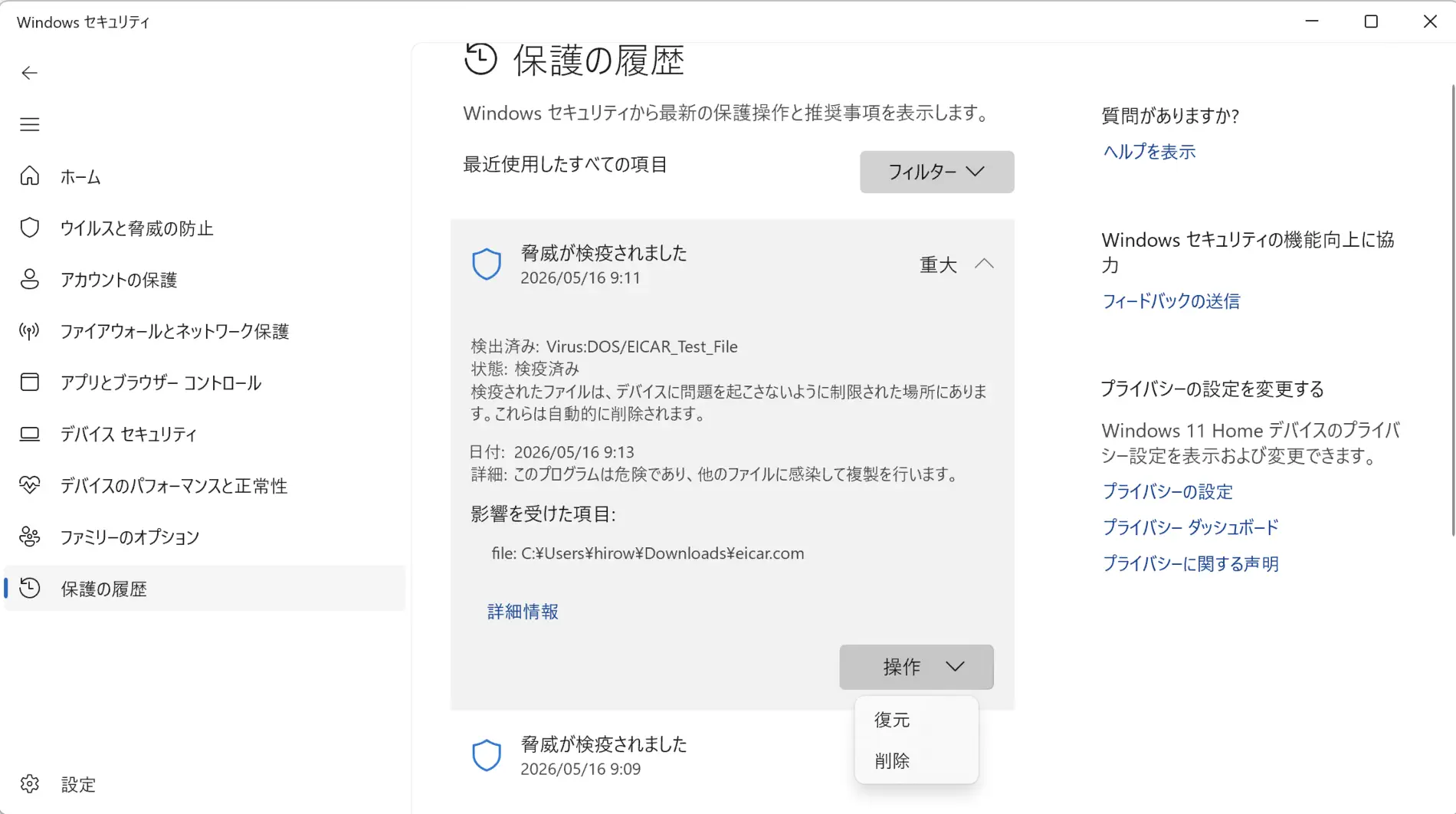1456x814 pixels.
Task: Open the フィルター dropdown
Action: (936, 172)
